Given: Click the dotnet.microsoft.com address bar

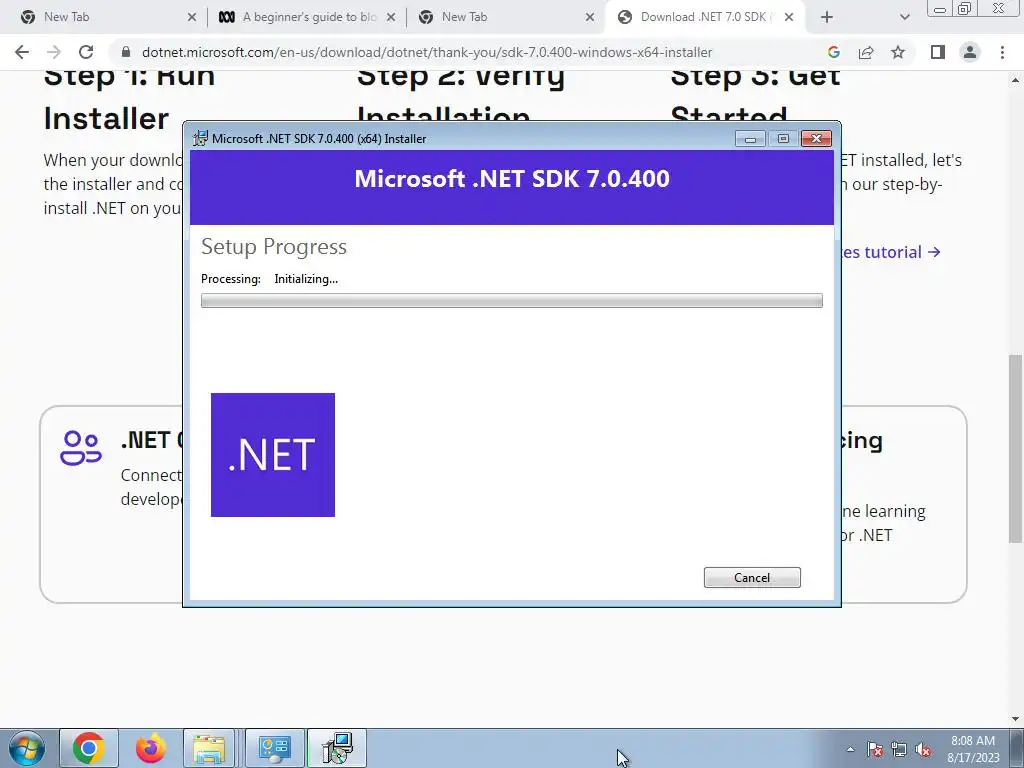Looking at the screenshot, I should 426,52.
